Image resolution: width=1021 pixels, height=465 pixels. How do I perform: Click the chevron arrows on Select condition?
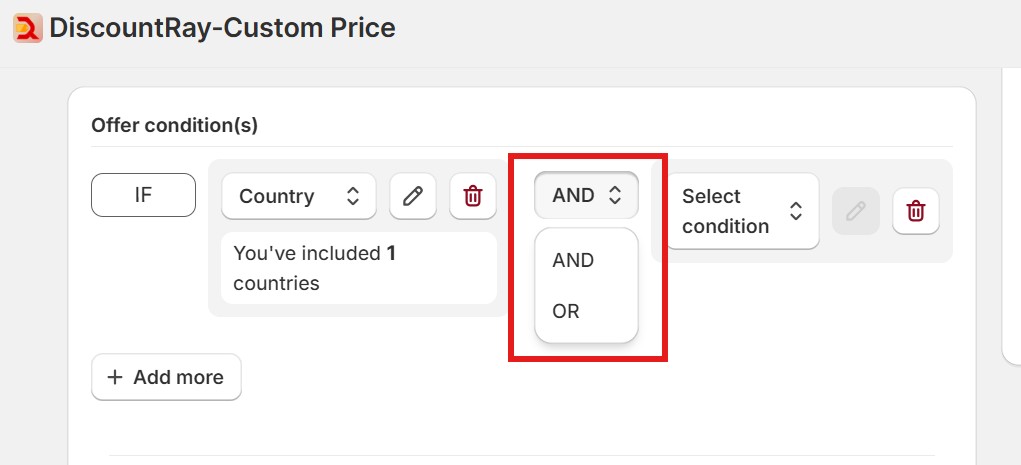pos(796,211)
